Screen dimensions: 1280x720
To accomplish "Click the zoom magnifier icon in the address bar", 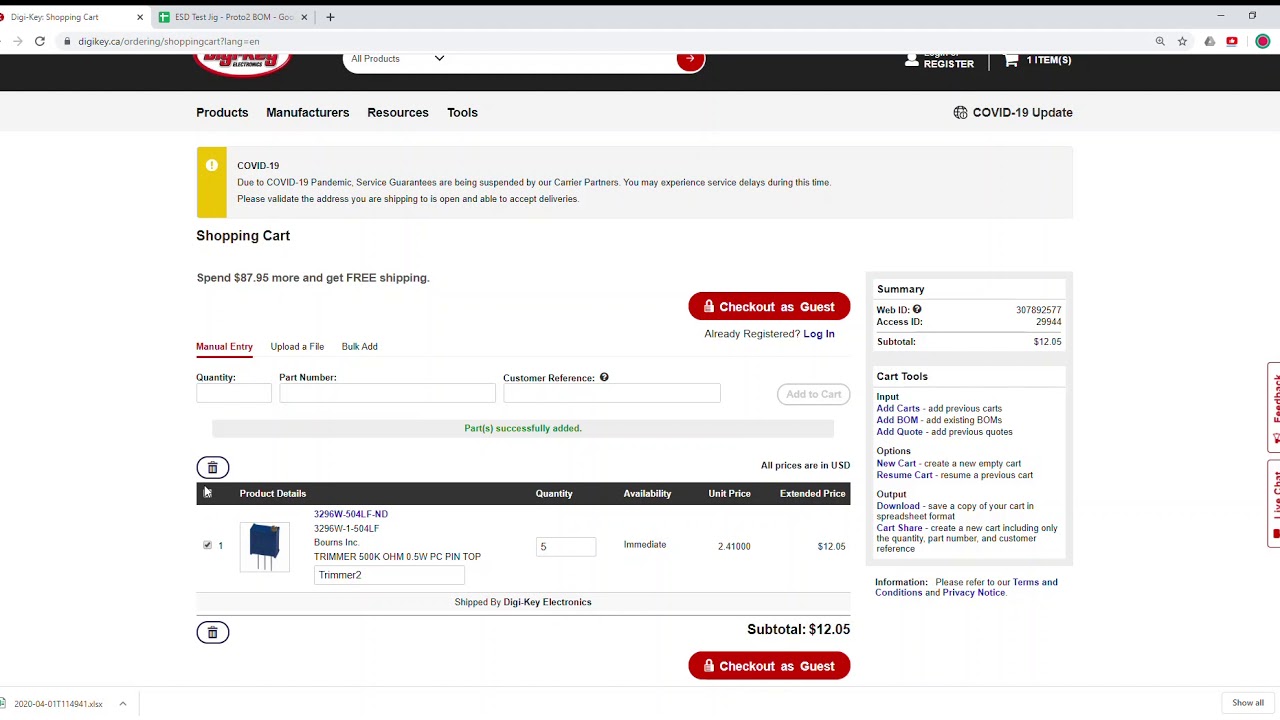I will [1160, 41].
